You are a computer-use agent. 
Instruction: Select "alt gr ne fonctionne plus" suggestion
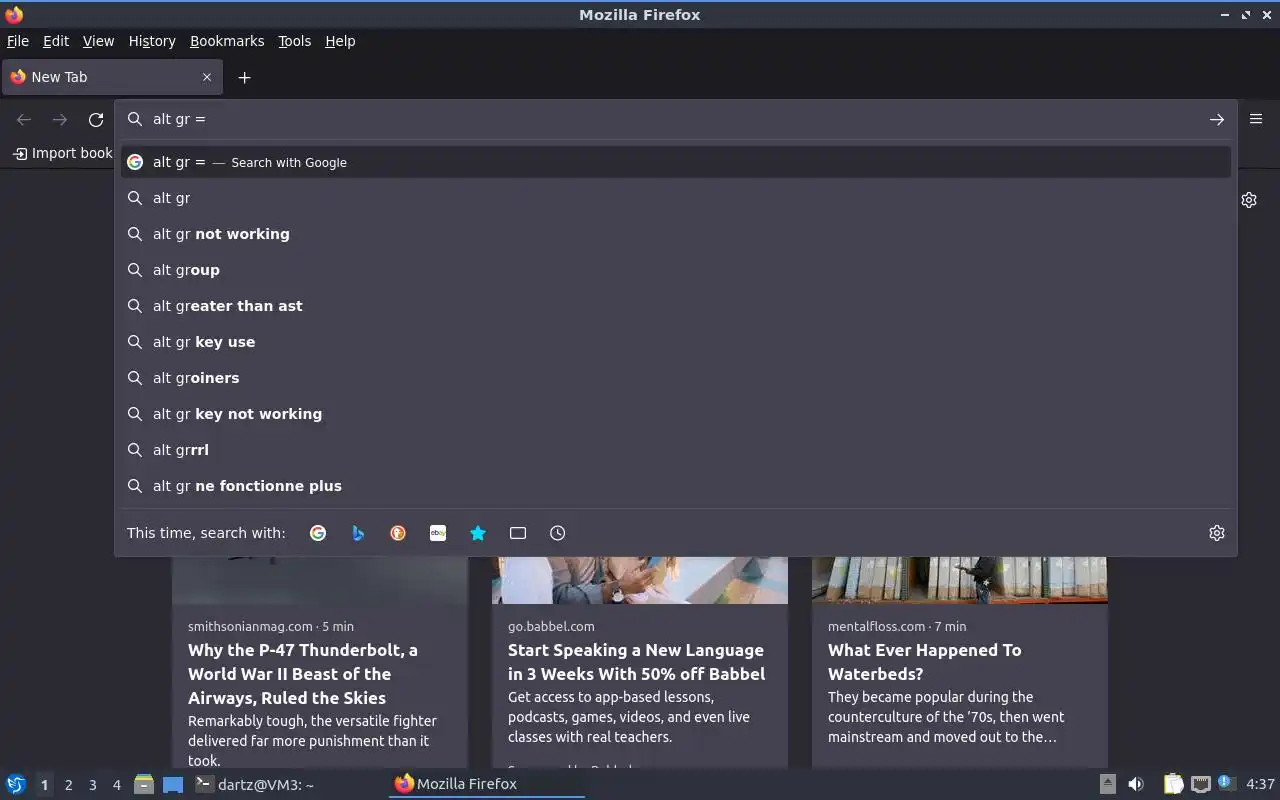tap(676, 486)
